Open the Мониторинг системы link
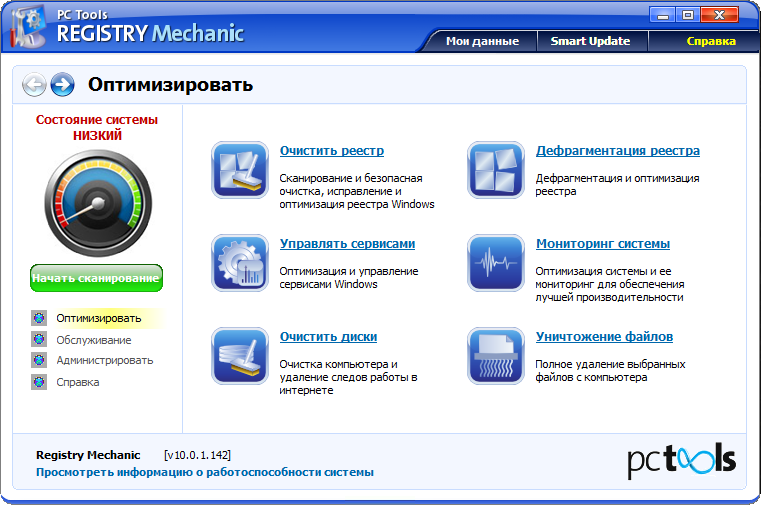Image resolution: width=761 pixels, height=505 pixels. (603, 244)
